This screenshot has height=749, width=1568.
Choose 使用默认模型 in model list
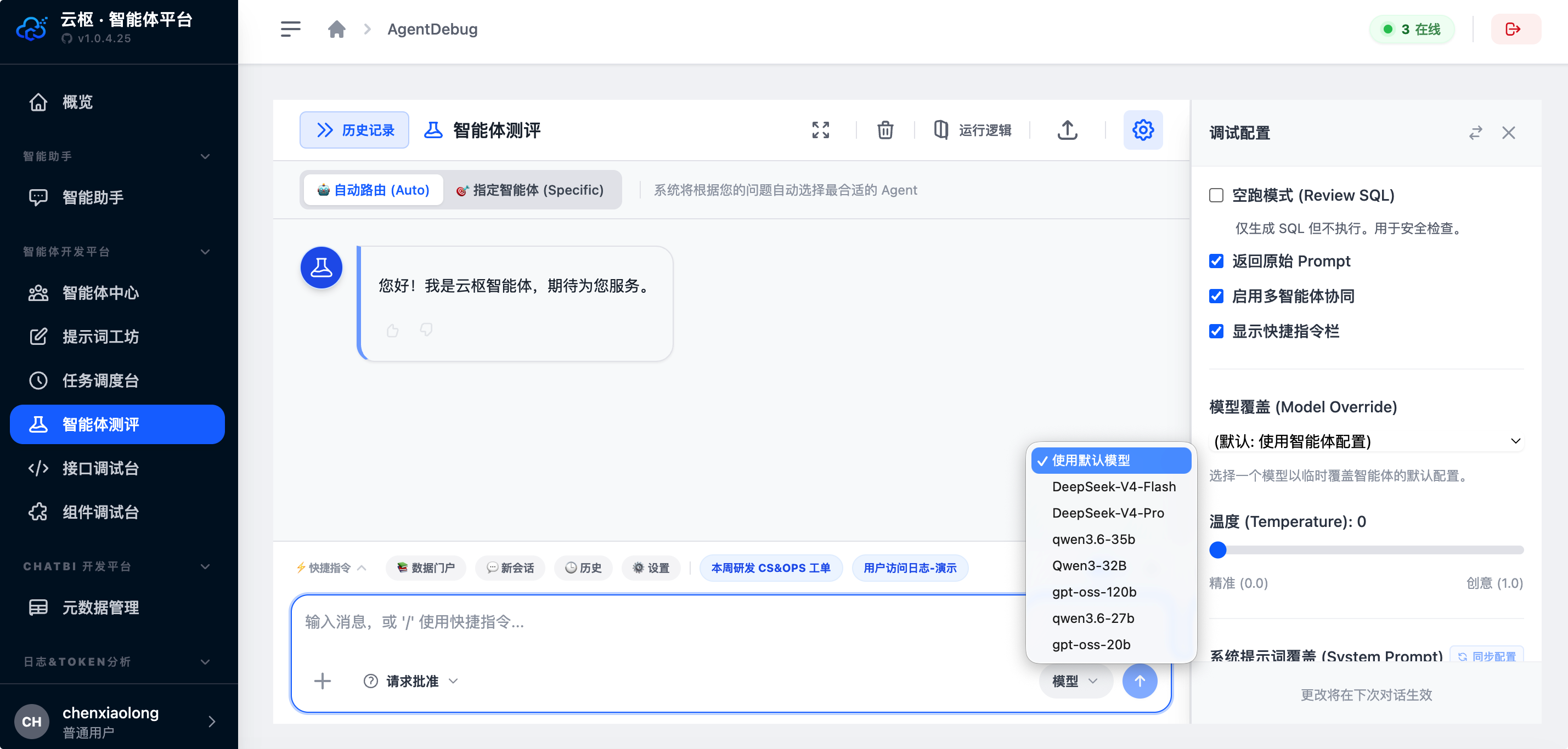[1111, 461]
